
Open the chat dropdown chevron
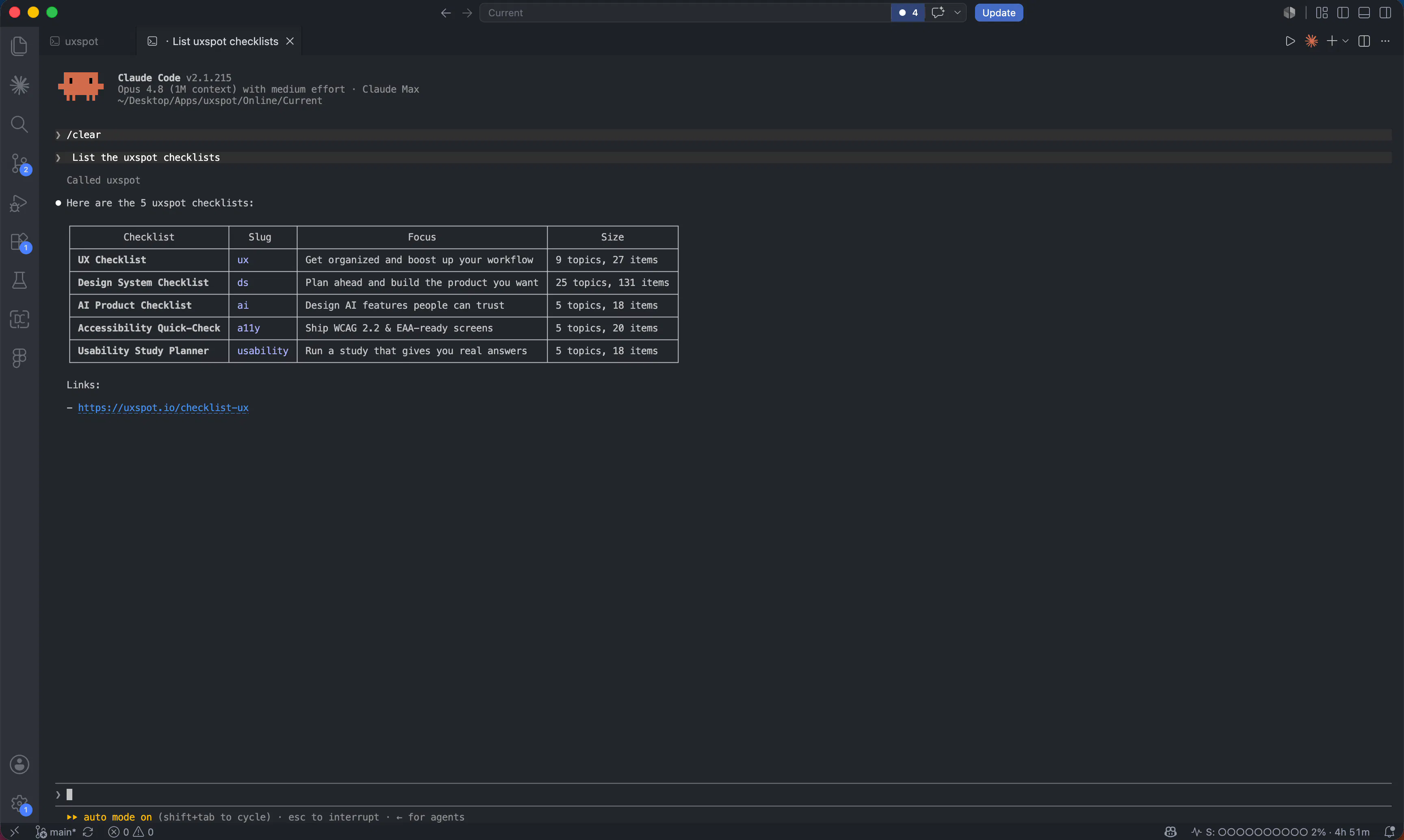tap(957, 13)
